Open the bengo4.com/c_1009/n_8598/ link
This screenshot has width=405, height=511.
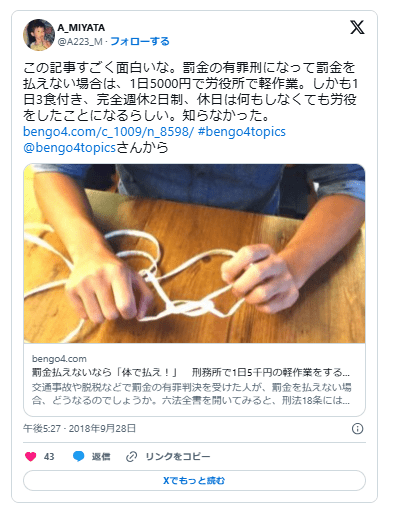click(x=108, y=132)
